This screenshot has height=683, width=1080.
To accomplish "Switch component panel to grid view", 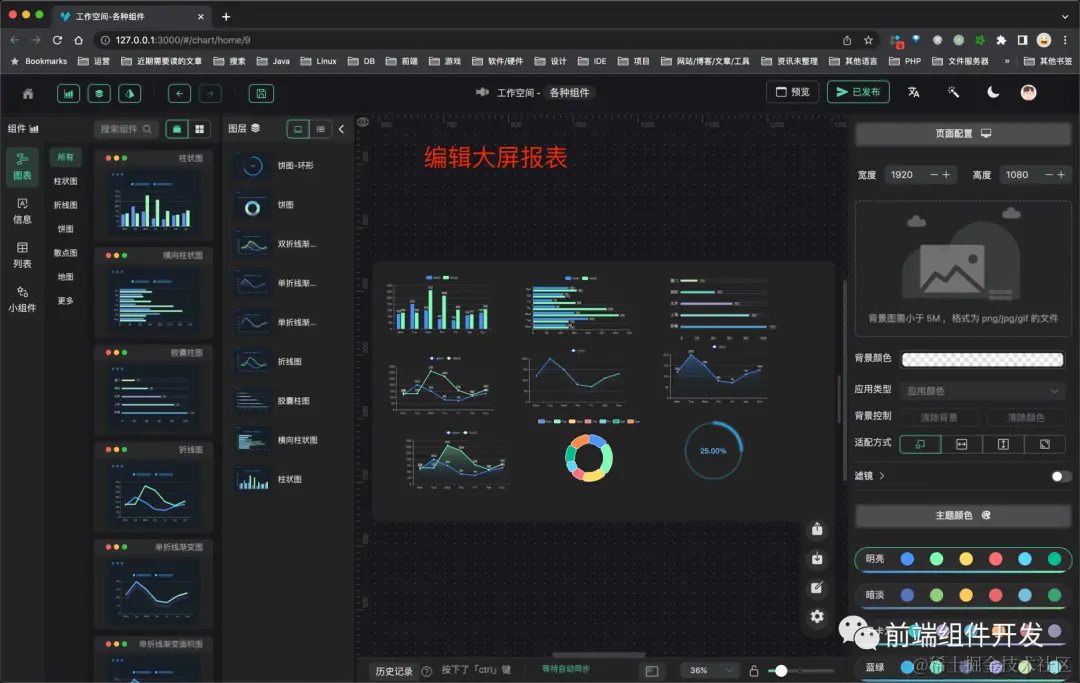I will click(x=202, y=129).
